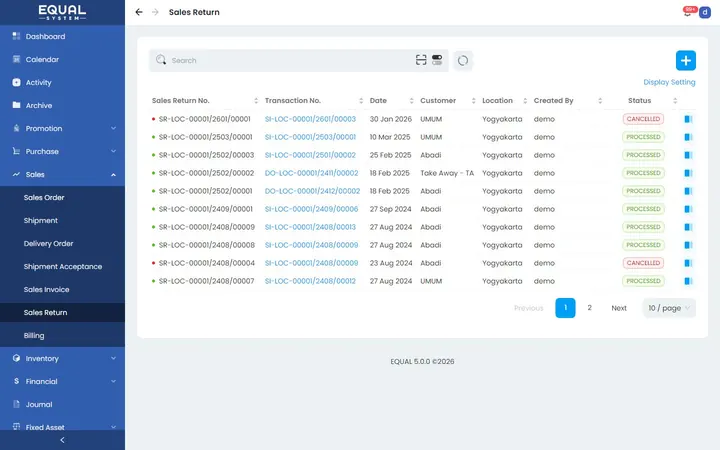The width and height of the screenshot is (720, 450).
Task: Open Delivery Order submenu item
Action: 62,243
